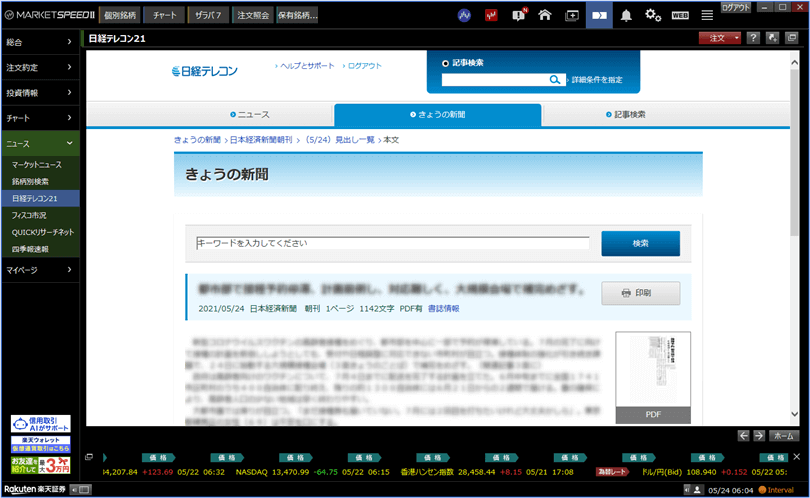The image size is (810, 498).
Task: Switch to the きょうの新聞 tab
Action: pos(438,114)
